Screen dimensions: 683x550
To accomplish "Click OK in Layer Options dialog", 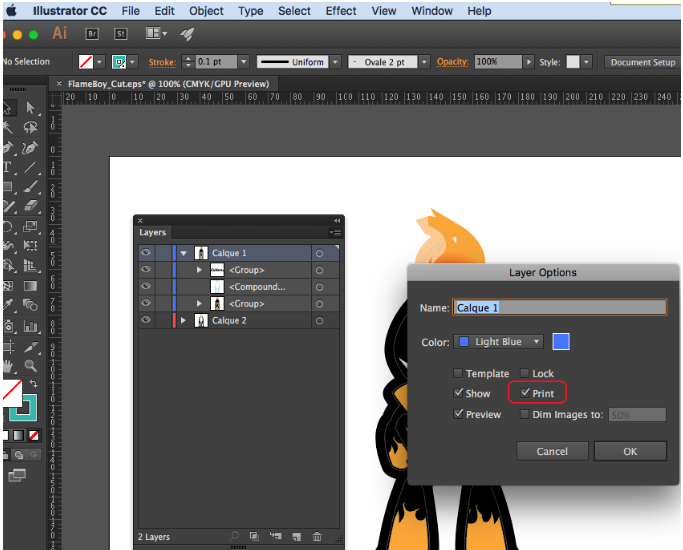I will coord(629,451).
